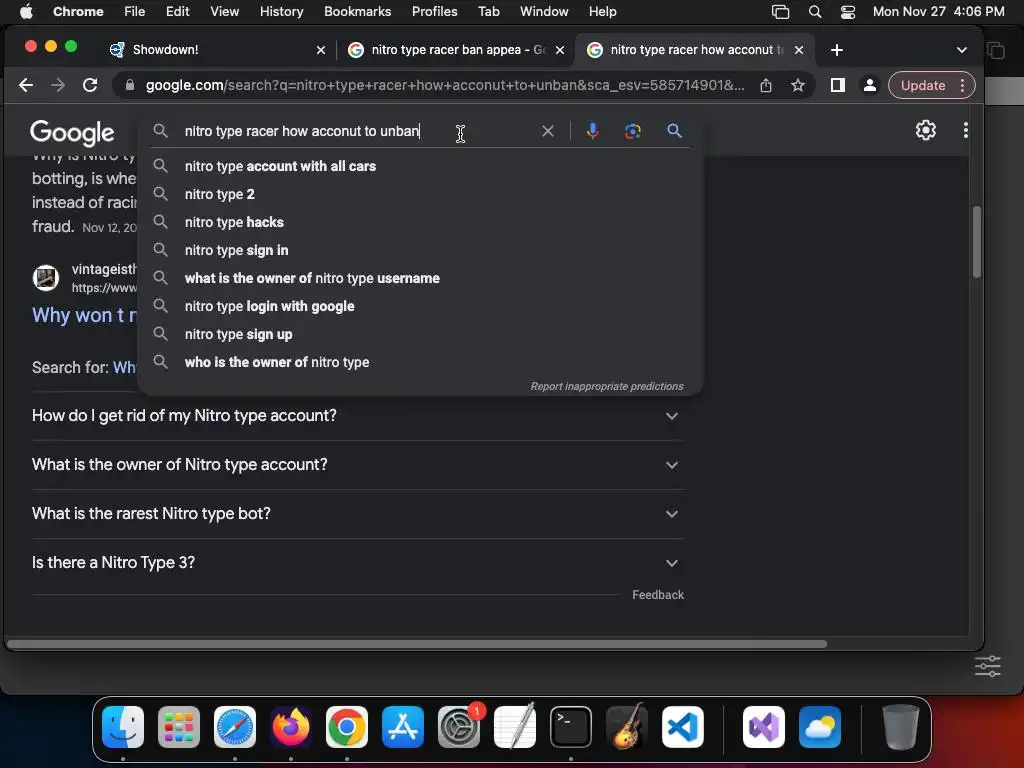The width and height of the screenshot is (1024, 768).
Task: Launch Safari from the Dock
Action: 235,727
